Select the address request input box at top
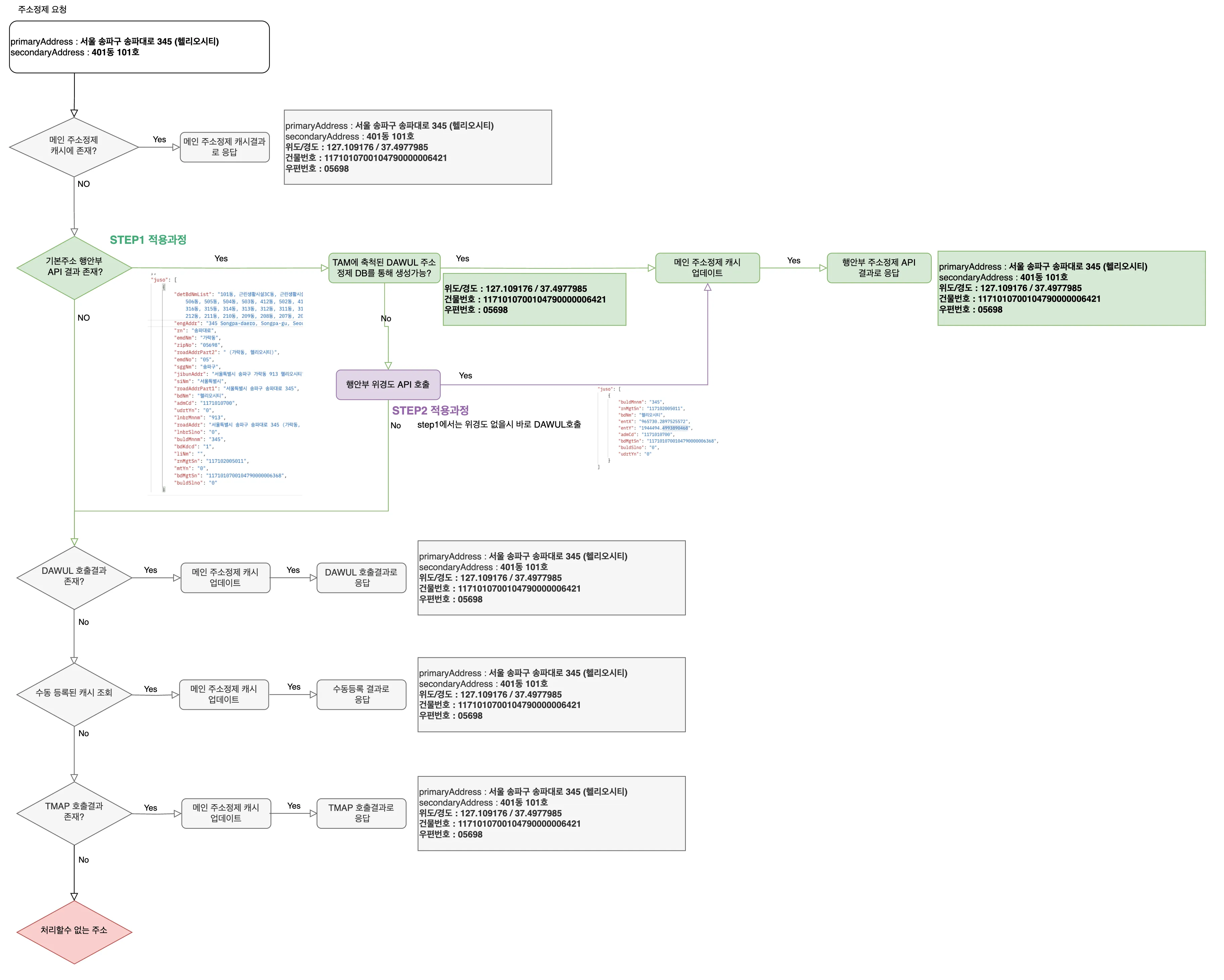This screenshot has width=1224, height=980. click(x=139, y=47)
